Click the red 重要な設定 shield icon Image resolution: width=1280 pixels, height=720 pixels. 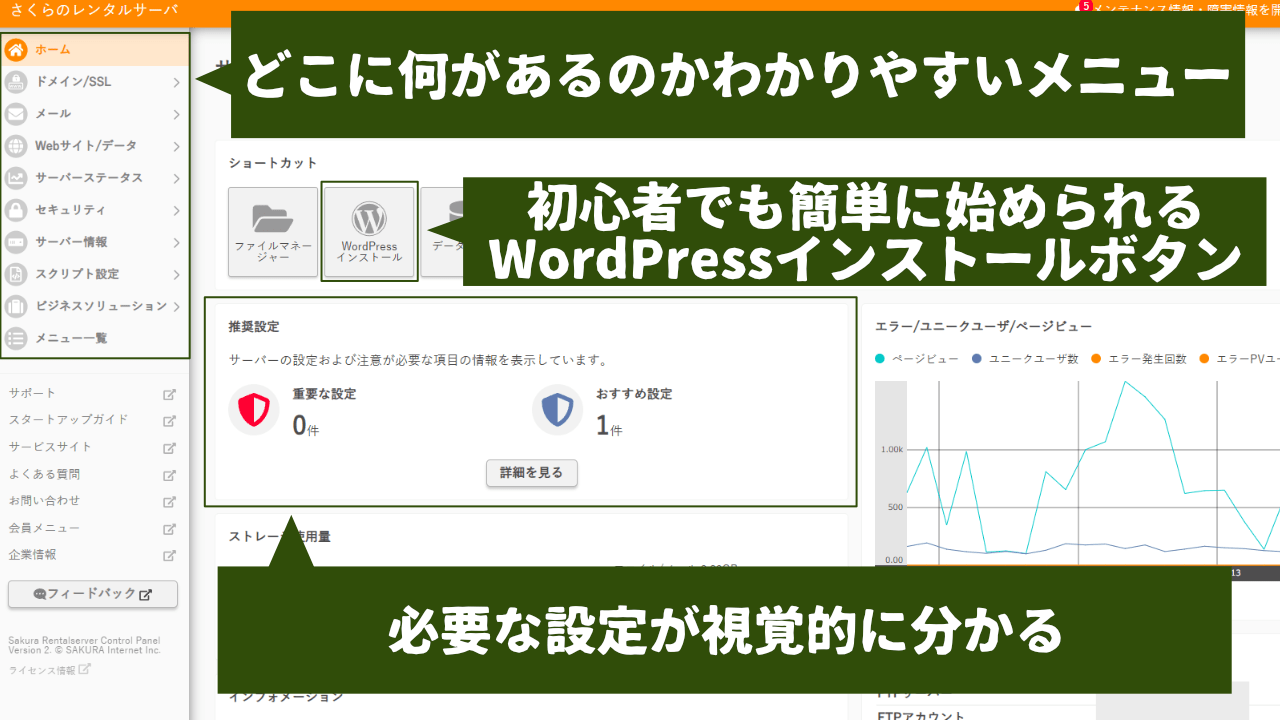(254, 410)
